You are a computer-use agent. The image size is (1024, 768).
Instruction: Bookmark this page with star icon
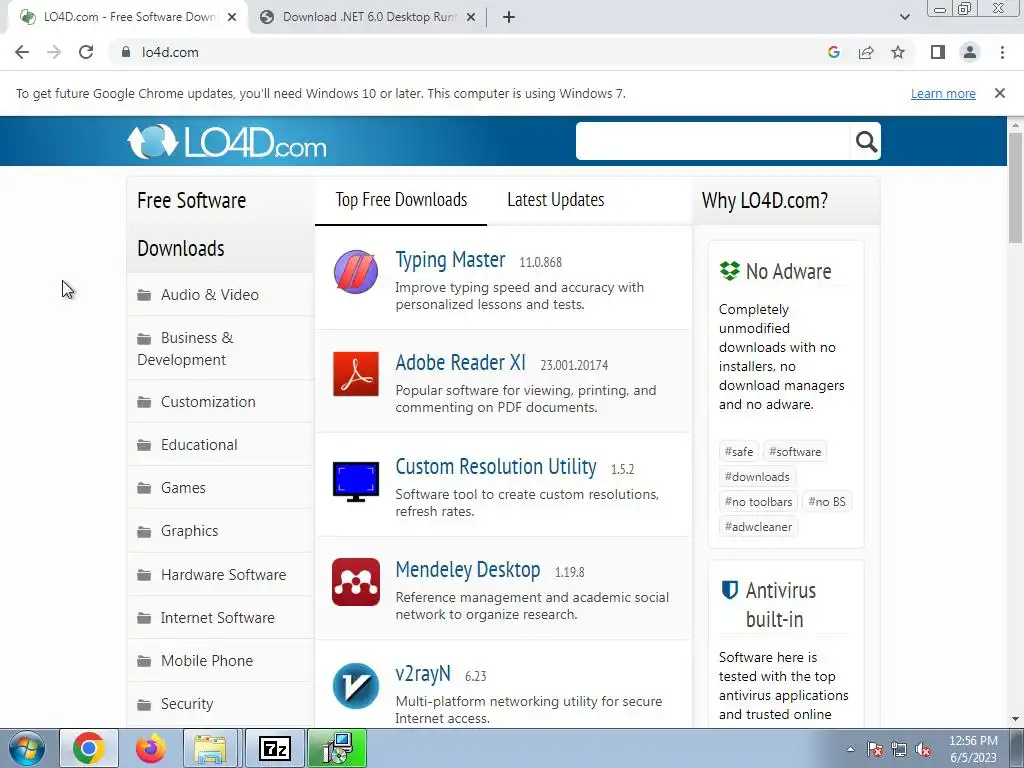click(898, 52)
